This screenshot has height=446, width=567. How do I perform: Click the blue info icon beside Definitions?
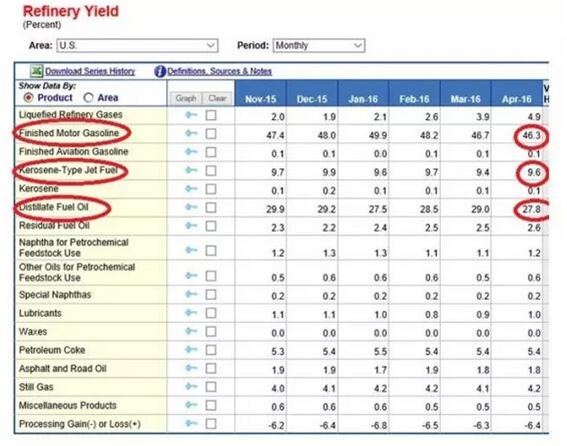tap(159, 71)
